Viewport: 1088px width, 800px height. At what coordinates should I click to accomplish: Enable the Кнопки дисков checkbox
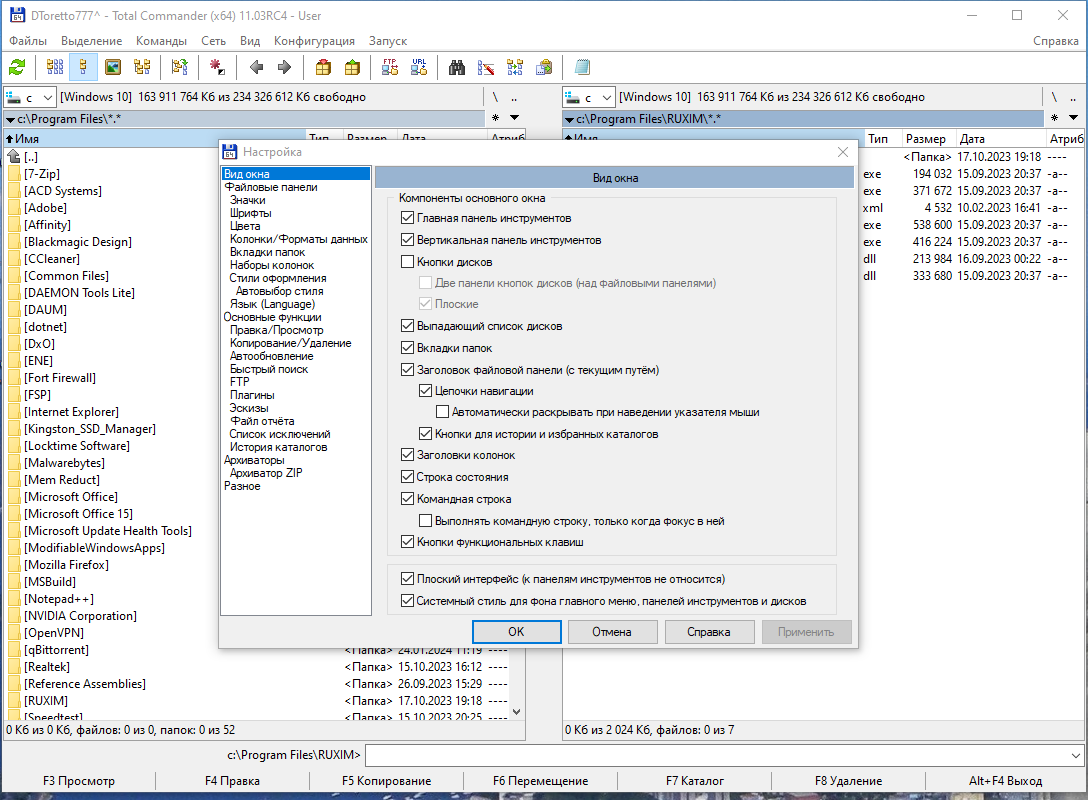(407, 262)
